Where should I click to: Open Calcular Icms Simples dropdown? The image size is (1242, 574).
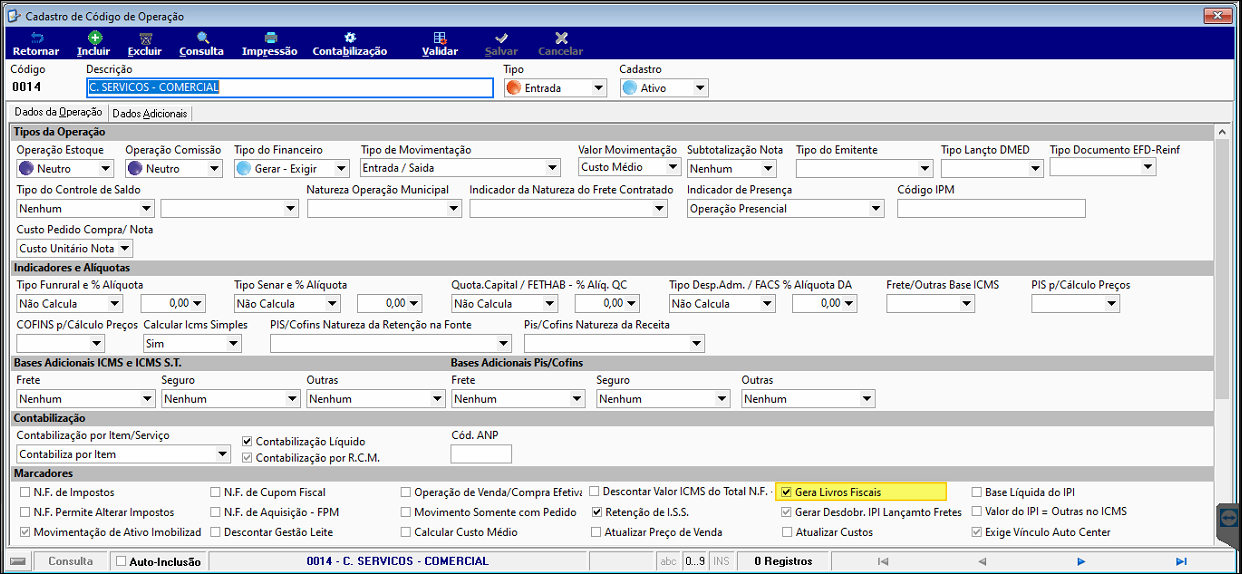(x=234, y=343)
